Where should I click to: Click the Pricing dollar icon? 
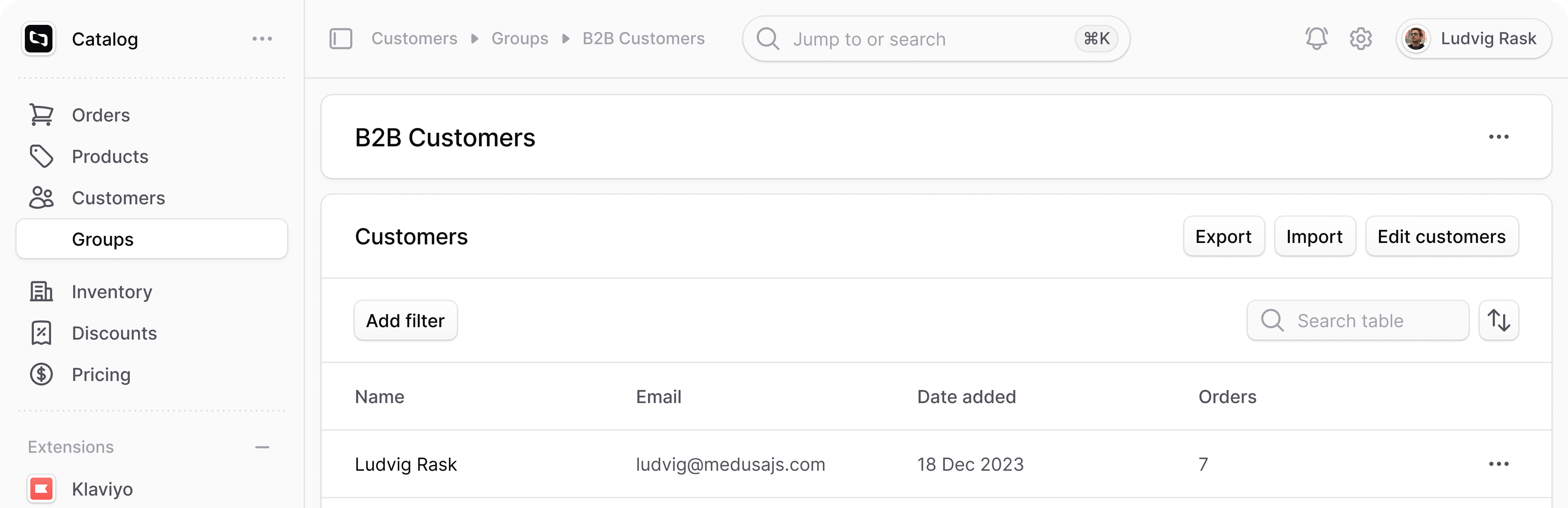click(x=41, y=374)
